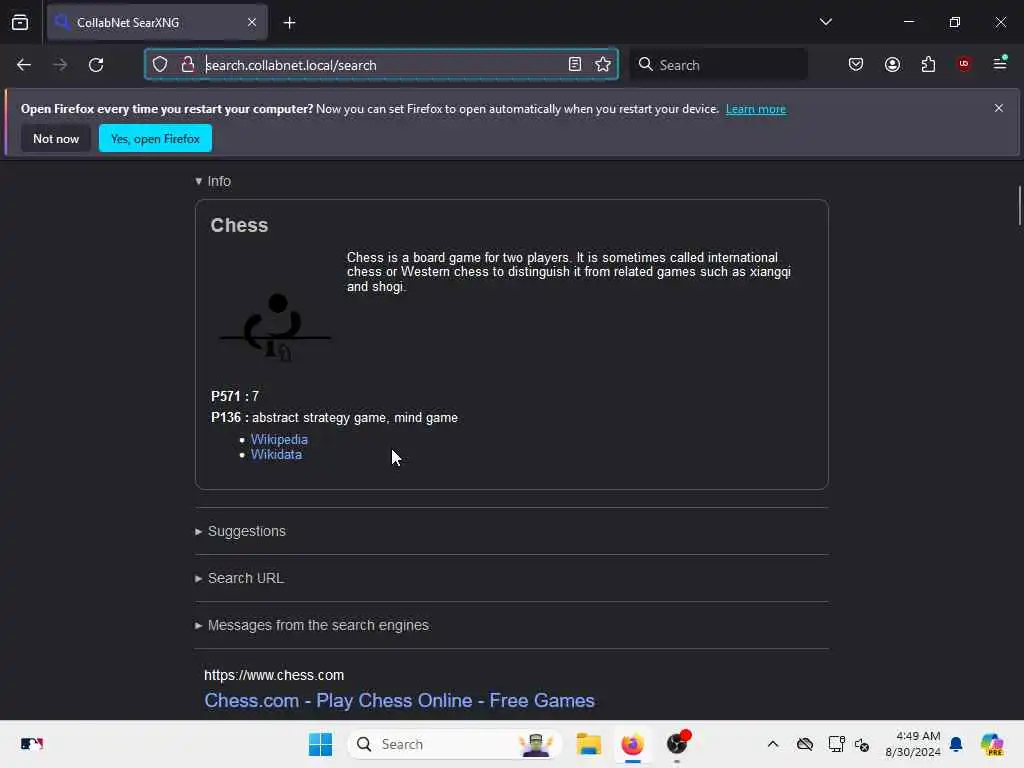Open notifications bell icon
This screenshot has width=1024, height=768.
(956, 744)
